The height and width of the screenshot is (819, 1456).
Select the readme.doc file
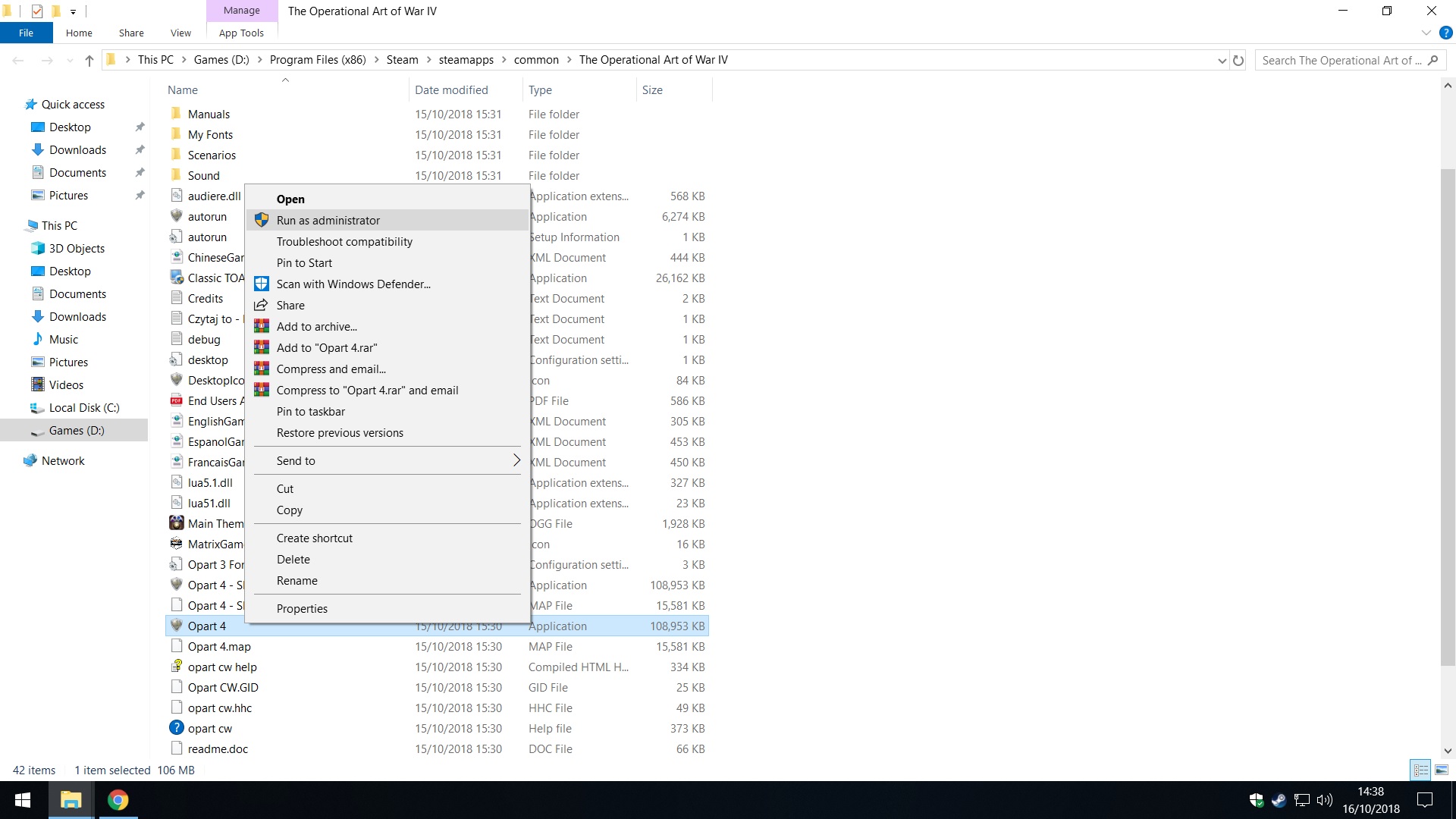(x=218, y=748)
